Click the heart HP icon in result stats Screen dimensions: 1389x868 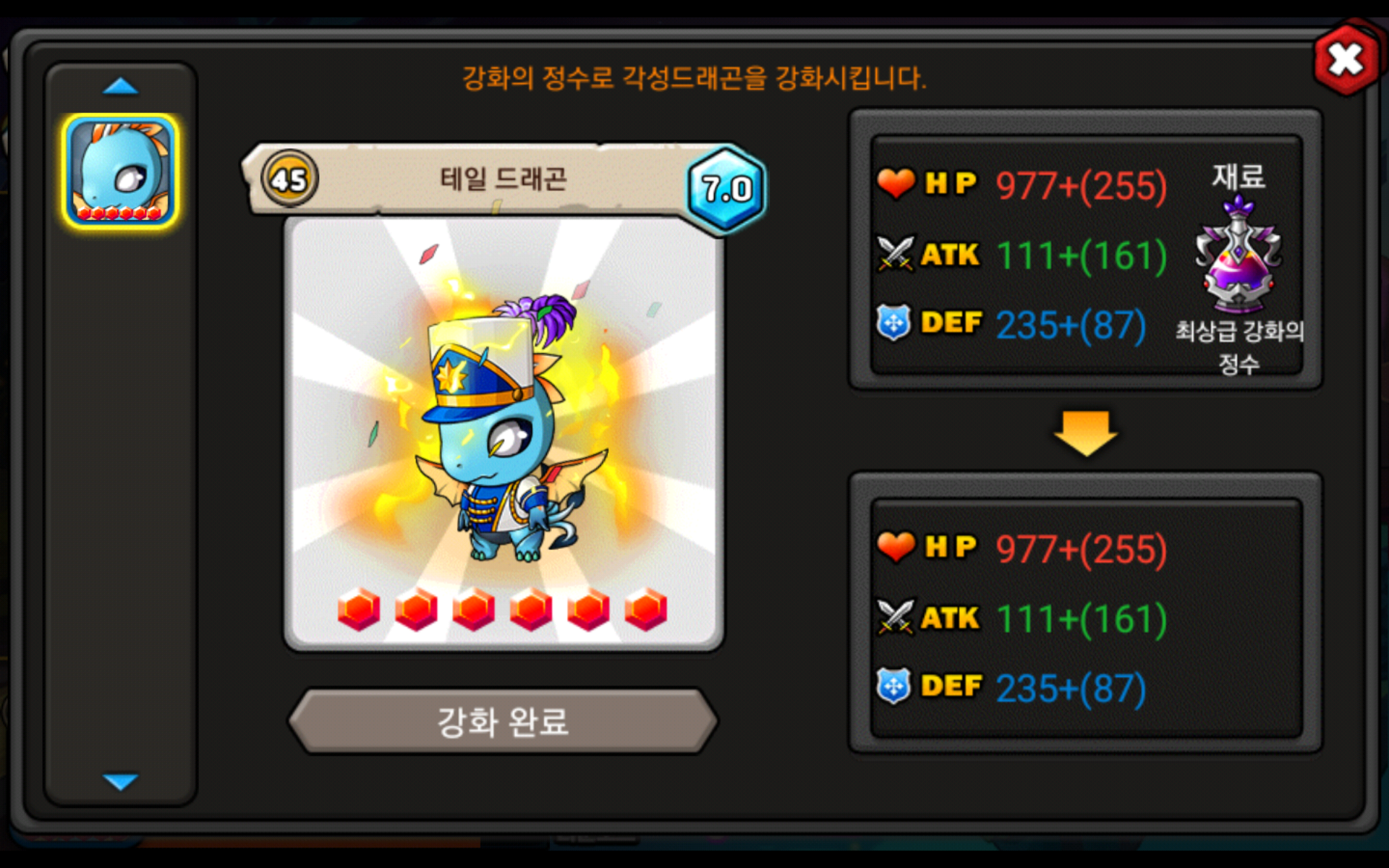896,547
